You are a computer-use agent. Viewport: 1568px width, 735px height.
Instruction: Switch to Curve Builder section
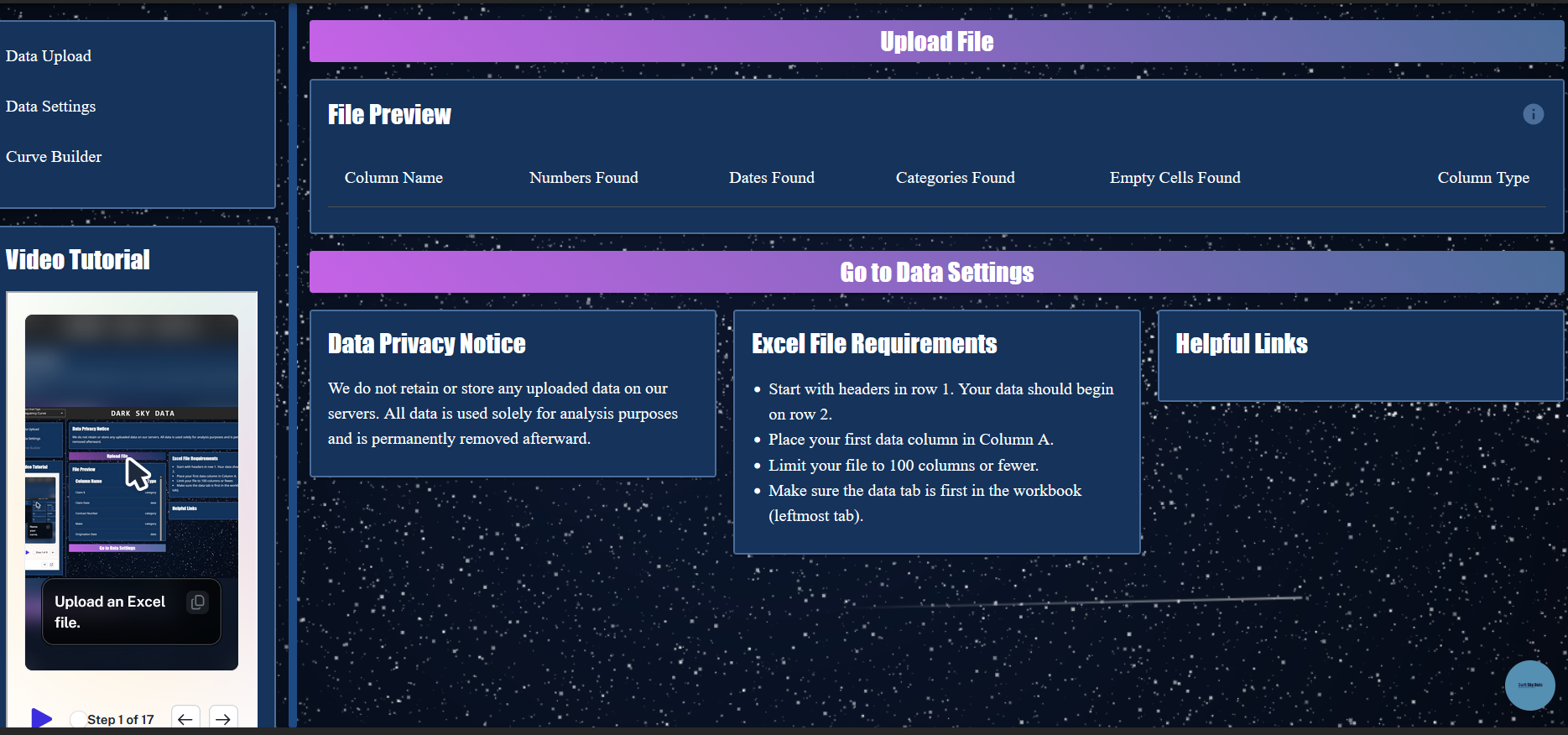pos(54,157)
